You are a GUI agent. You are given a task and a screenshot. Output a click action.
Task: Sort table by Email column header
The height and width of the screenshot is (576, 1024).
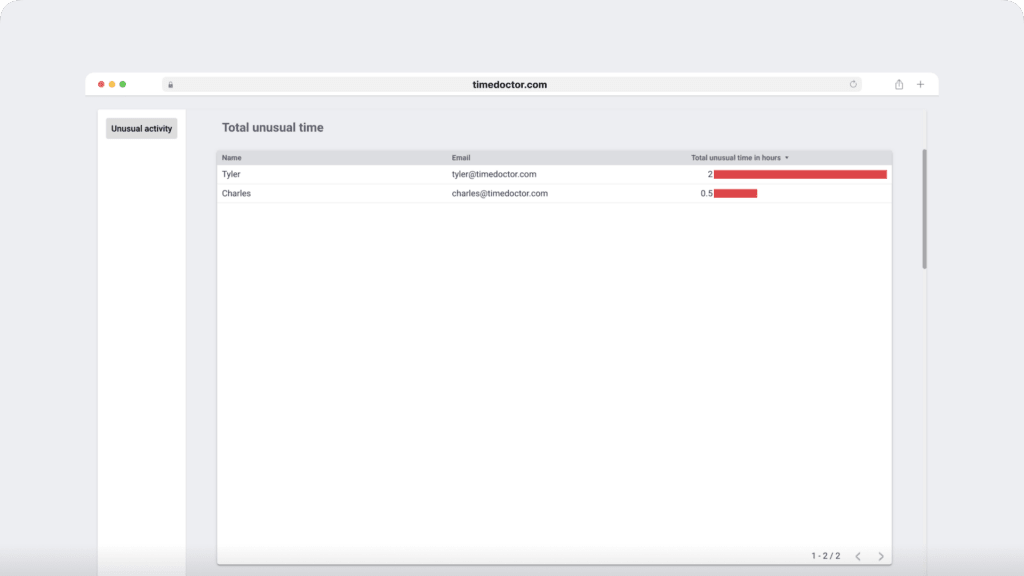click(461, 158)
